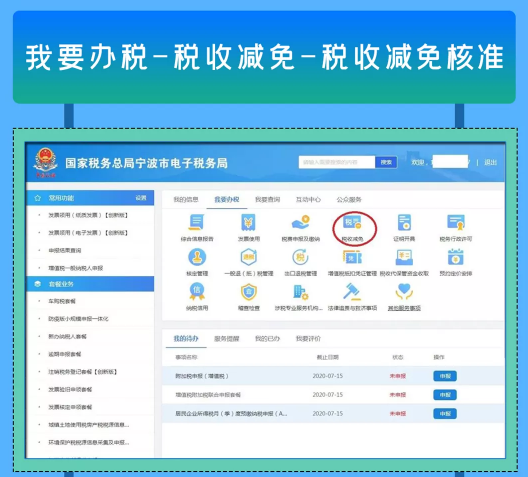Open 涉税专业服务机构 building icon

click(x=300, y=292)
